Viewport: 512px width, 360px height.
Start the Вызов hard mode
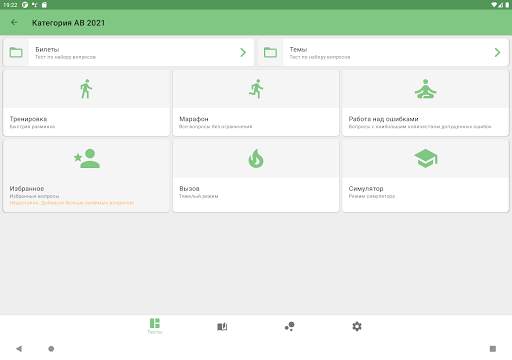pyautogui.click(x=256, y=176)
